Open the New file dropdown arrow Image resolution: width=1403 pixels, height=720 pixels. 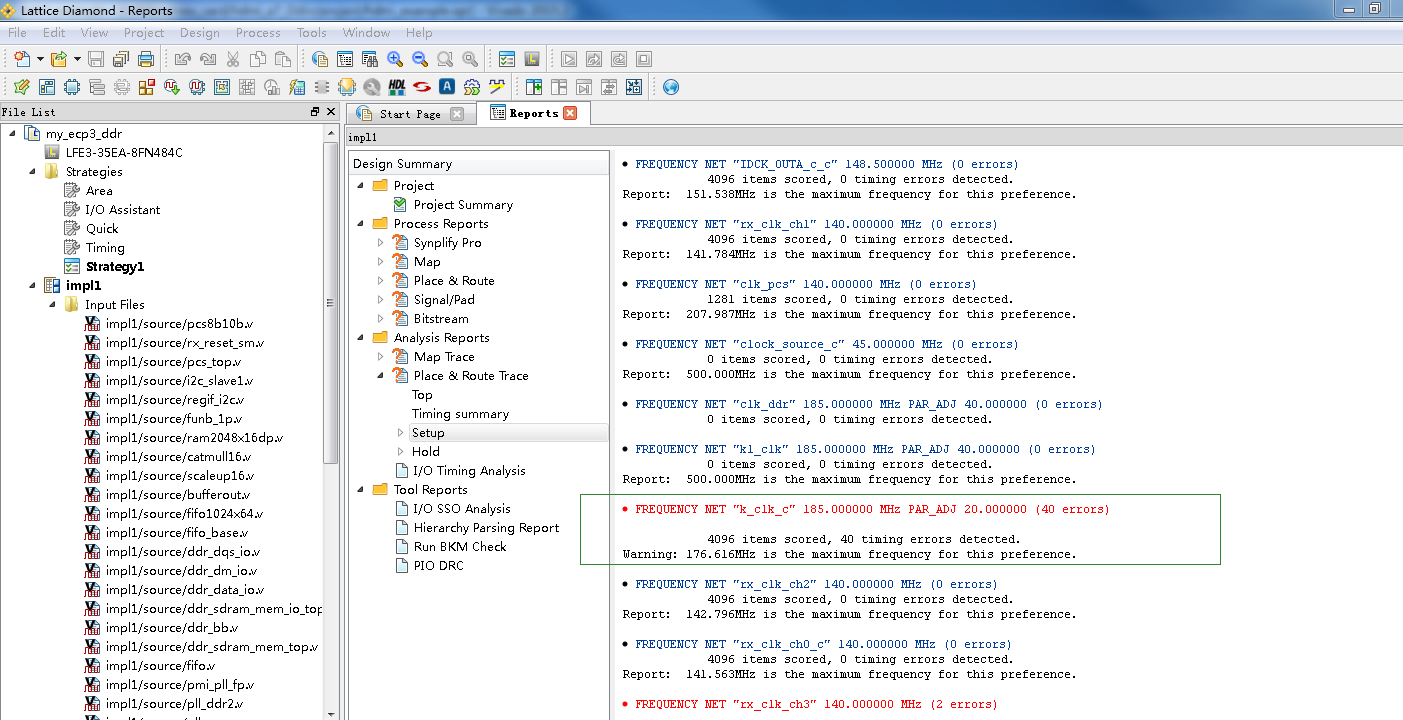point(40,59)
